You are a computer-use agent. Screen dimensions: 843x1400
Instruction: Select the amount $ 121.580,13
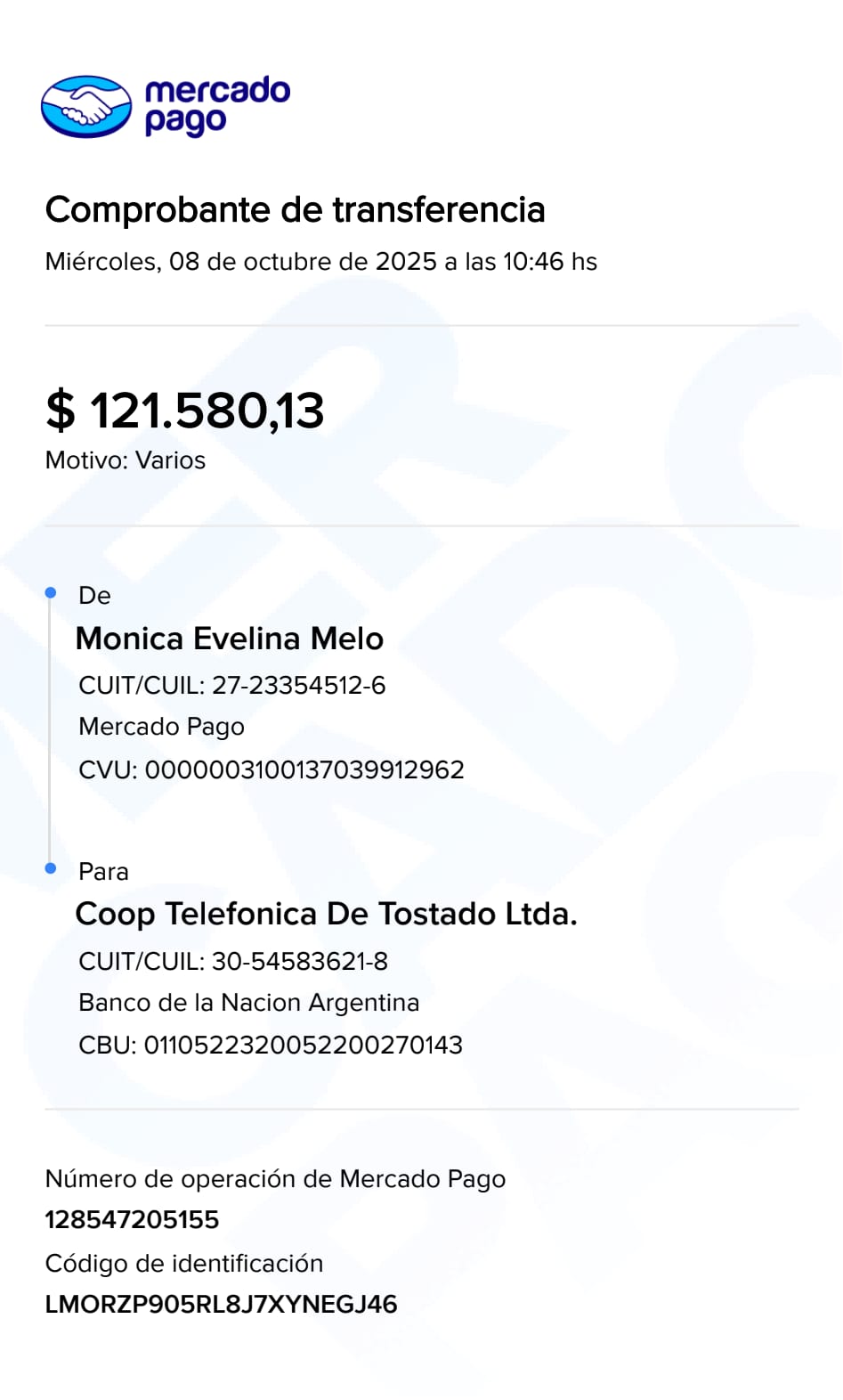point(185,411)
